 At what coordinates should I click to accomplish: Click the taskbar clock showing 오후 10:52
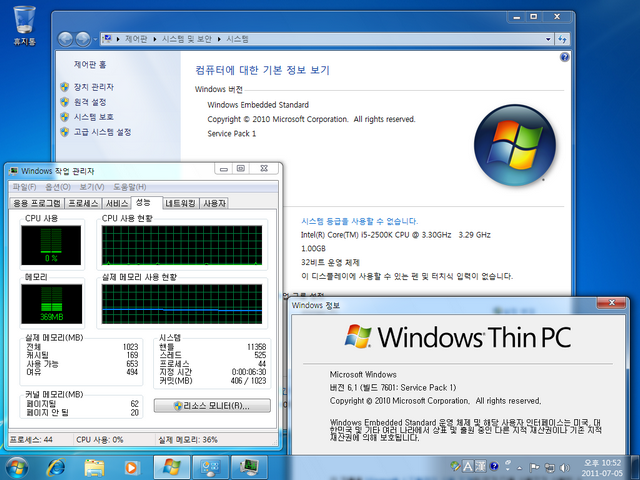602,468
